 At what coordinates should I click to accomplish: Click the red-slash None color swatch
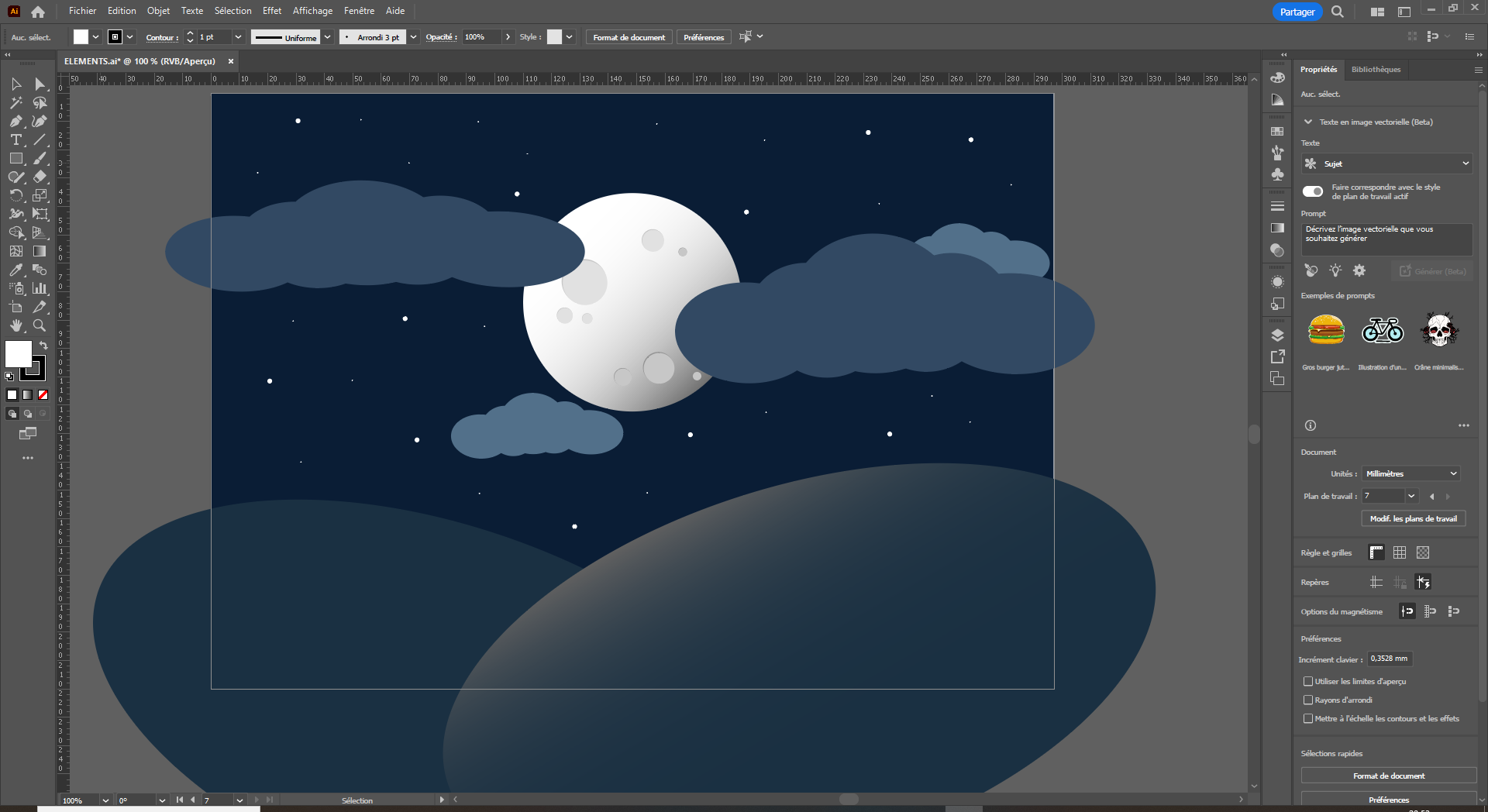43,395
